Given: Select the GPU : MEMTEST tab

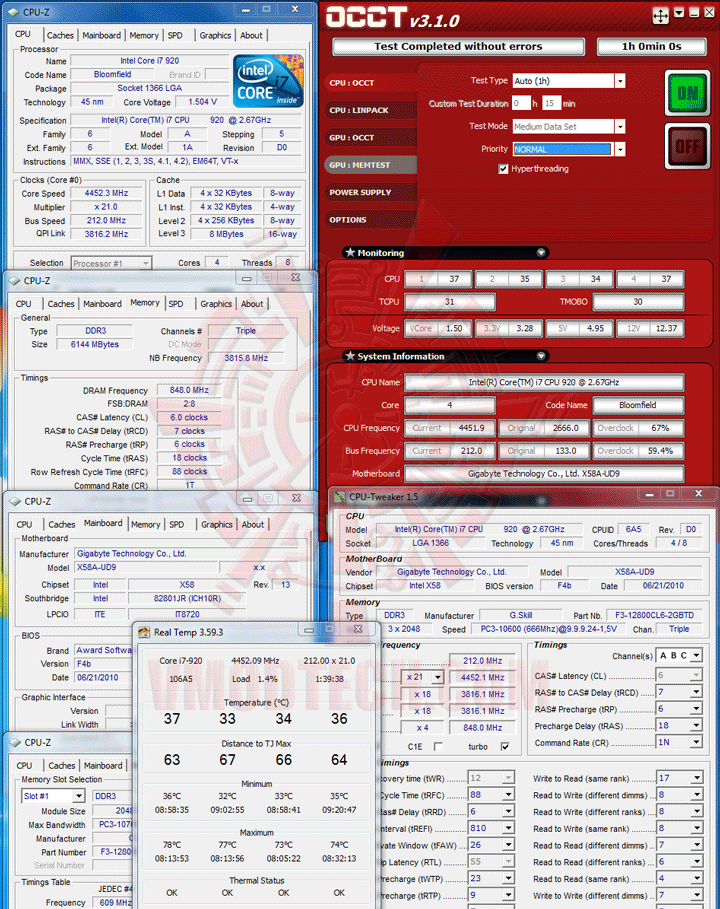Looking at the screenshot, I should pos(370,165).
